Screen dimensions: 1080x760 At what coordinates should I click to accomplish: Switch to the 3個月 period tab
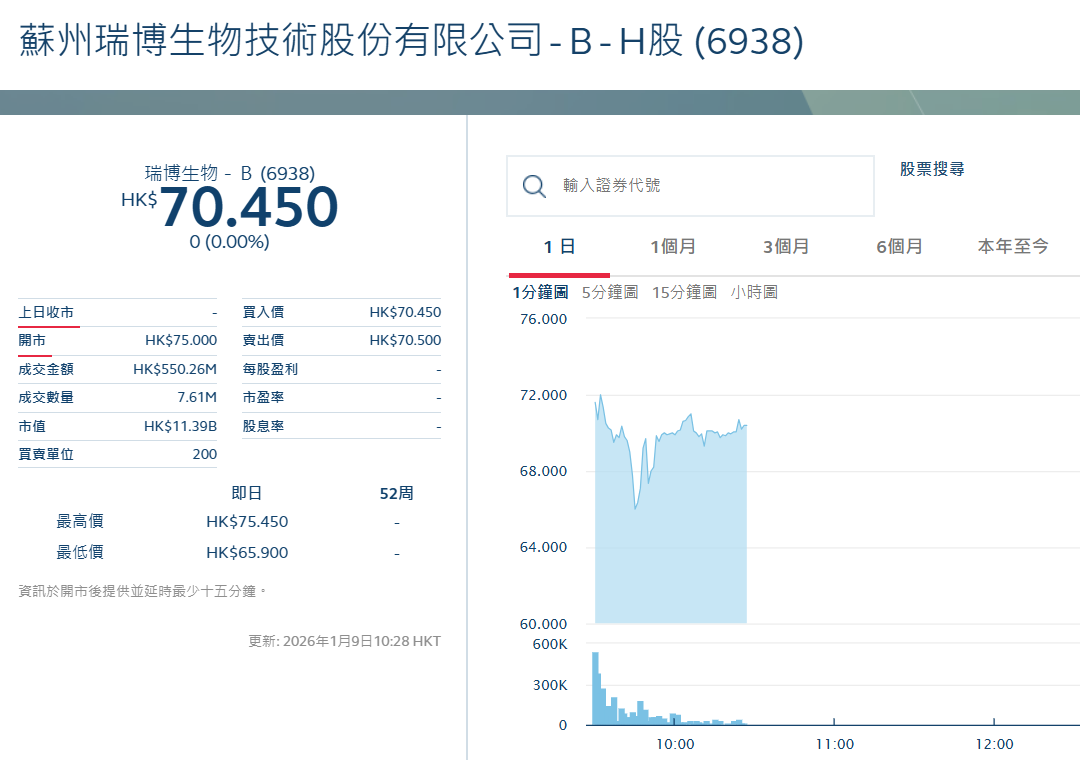(x=786, y=245)
